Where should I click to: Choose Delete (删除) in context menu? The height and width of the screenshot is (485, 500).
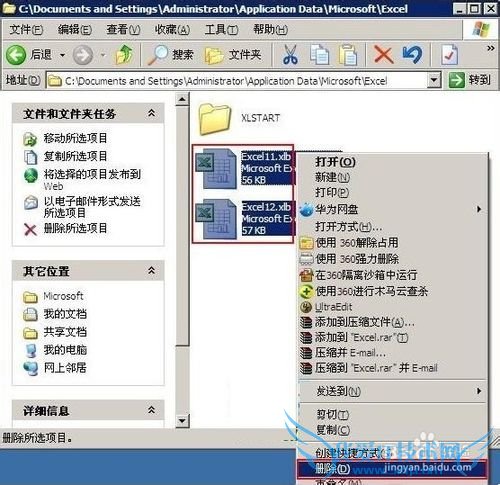pyautogui.click(x=392, y=469)
